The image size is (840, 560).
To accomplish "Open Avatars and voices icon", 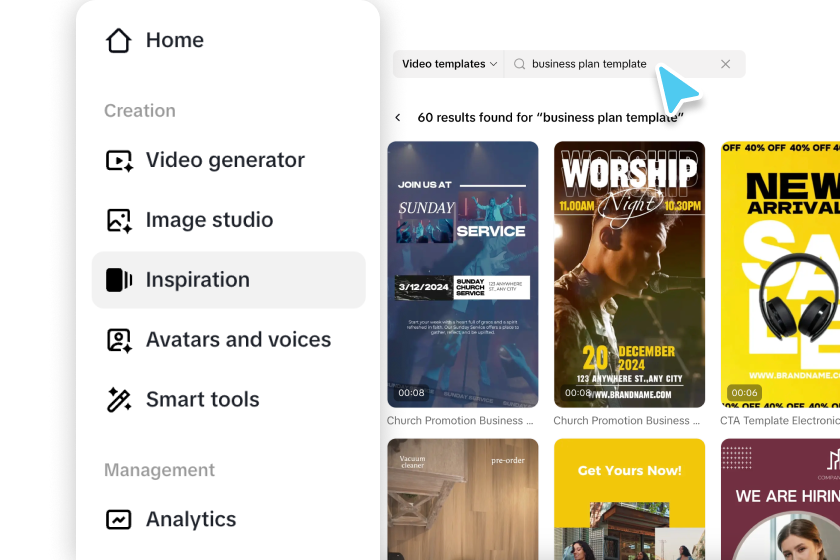I will (x=119, y=340).
